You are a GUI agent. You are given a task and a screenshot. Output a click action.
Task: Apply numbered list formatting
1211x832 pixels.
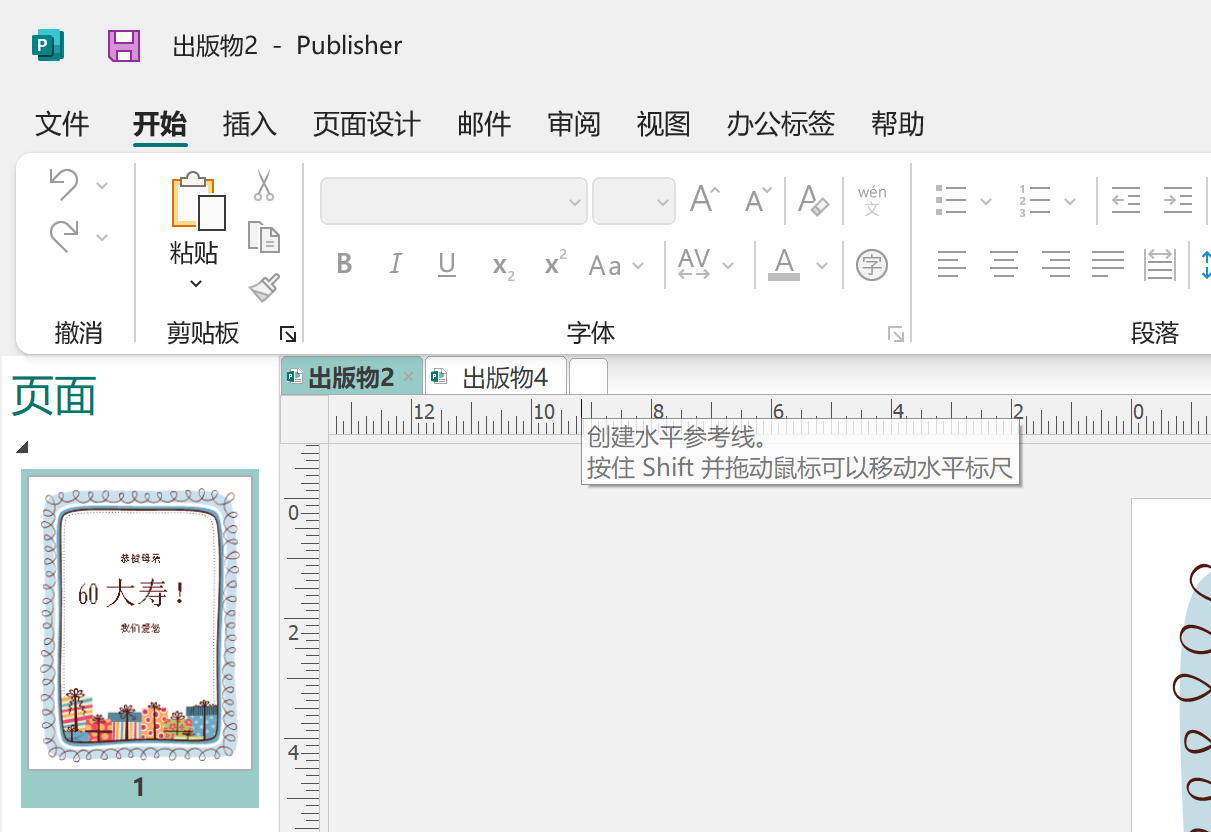click(x=1035, y=200)
